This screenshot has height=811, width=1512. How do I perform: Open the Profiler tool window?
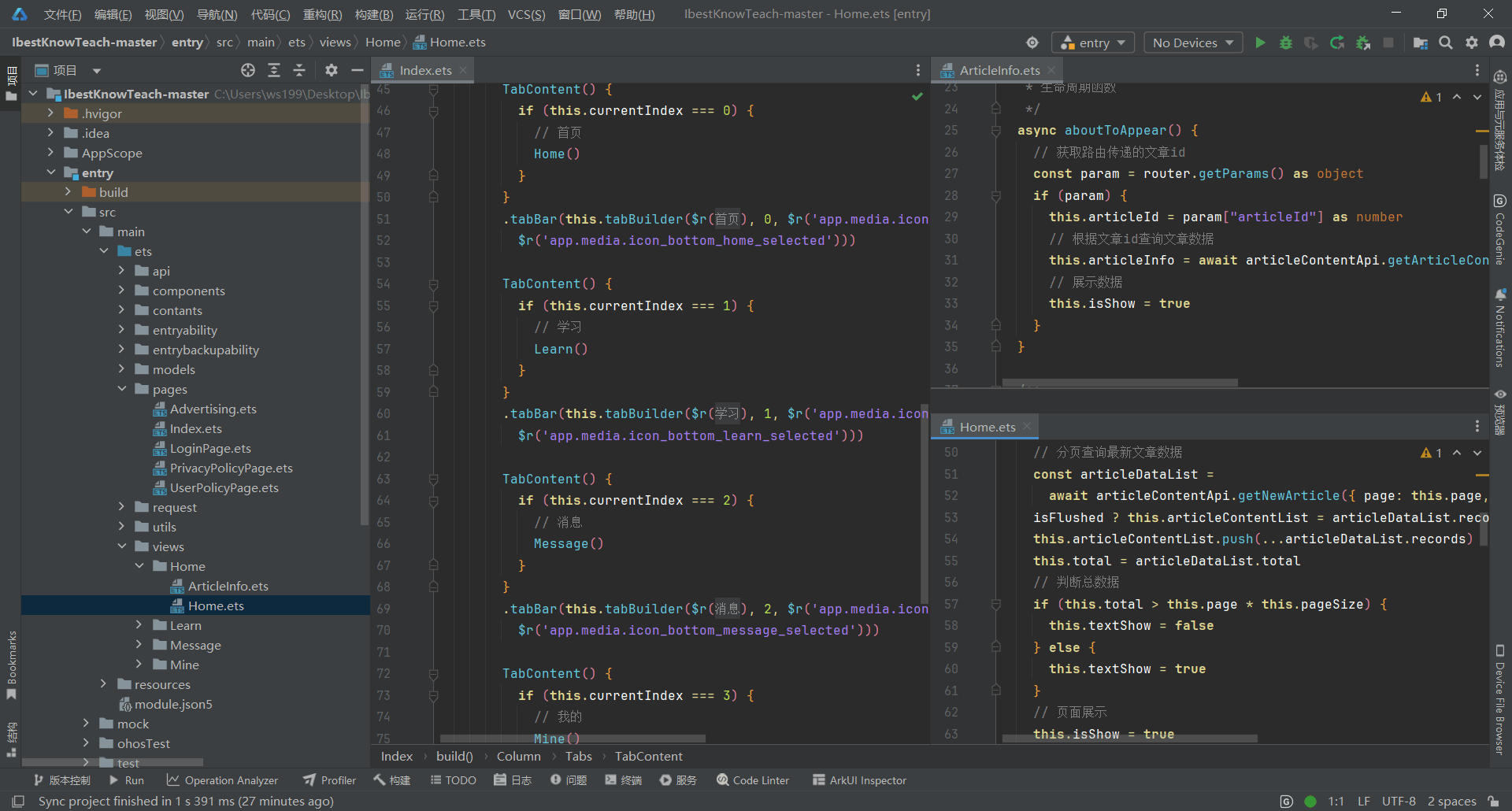click(x=330, y=780)
